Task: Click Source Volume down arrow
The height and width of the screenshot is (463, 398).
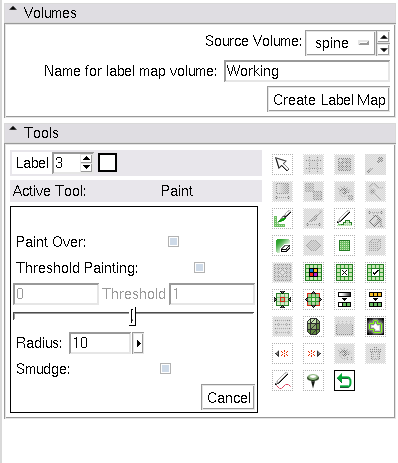Action: [384, 49]
